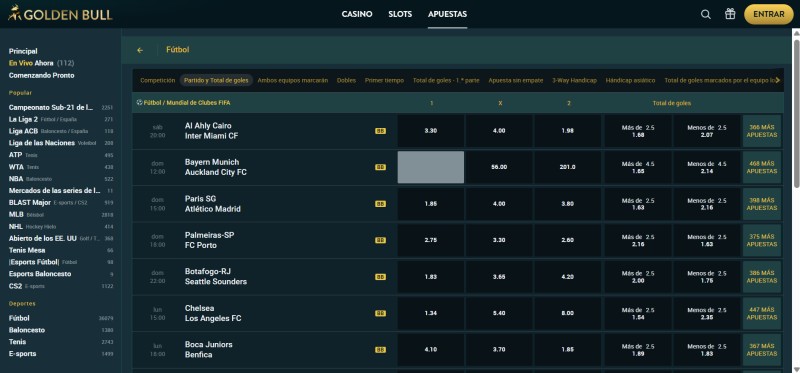Open bet builder badge for Paris SG
The image size is (800, 373).
pos(380,204)
